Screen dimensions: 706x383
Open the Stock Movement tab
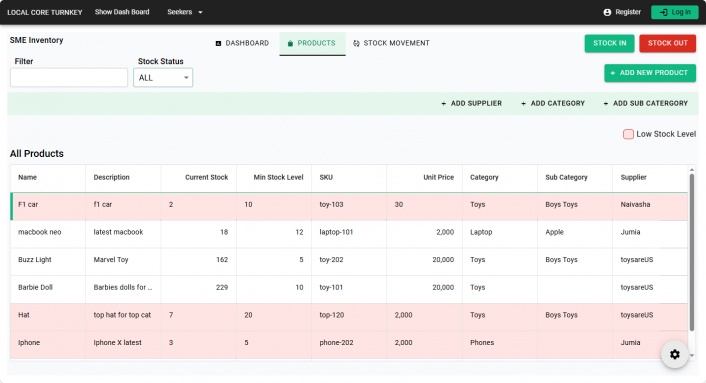[391, 43]
